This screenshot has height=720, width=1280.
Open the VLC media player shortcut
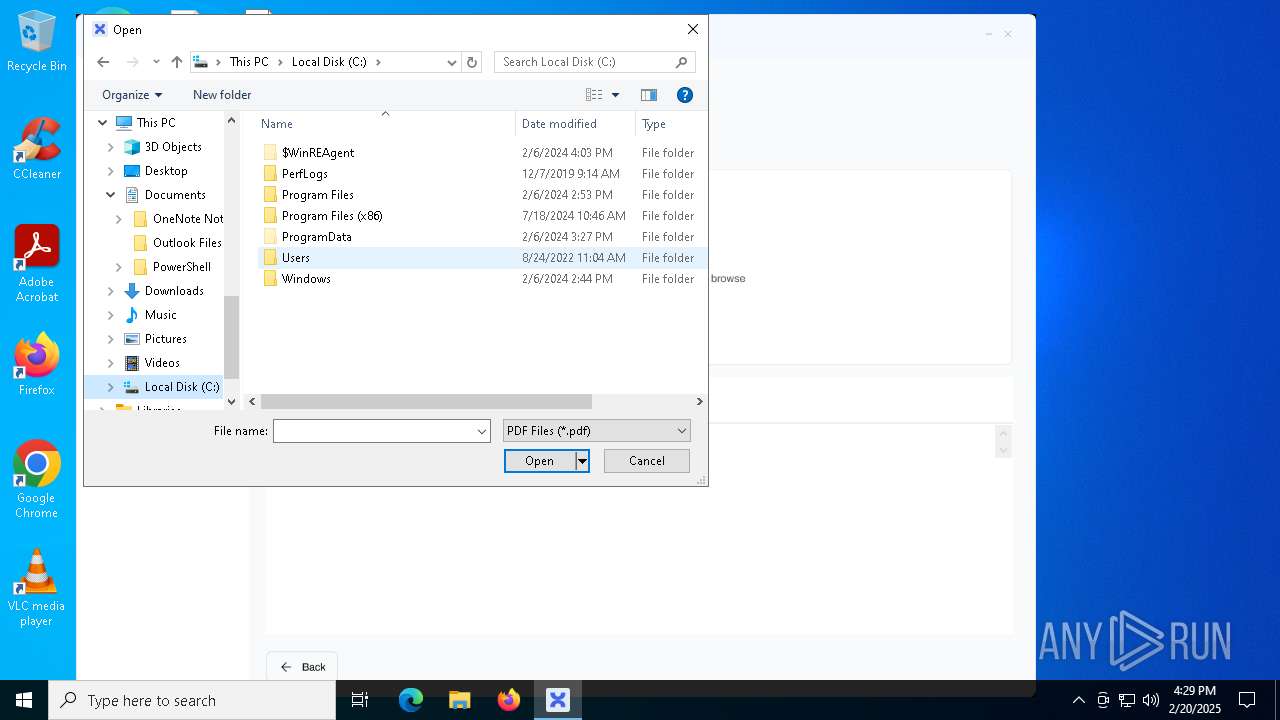(37, 588)
